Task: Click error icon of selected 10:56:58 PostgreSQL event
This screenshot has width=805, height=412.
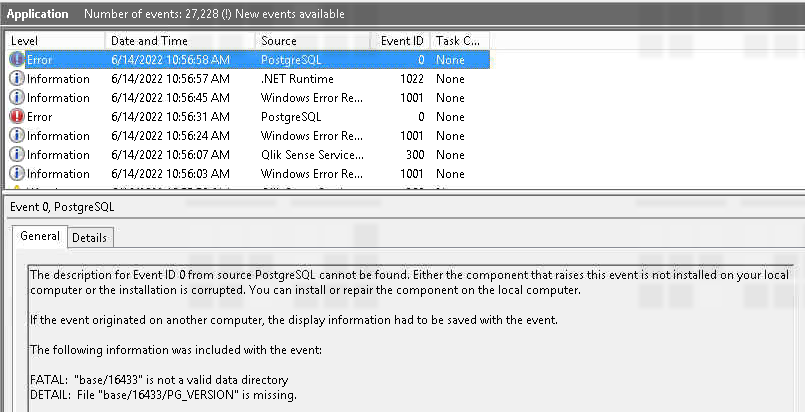Action: [x=17, y=60]
